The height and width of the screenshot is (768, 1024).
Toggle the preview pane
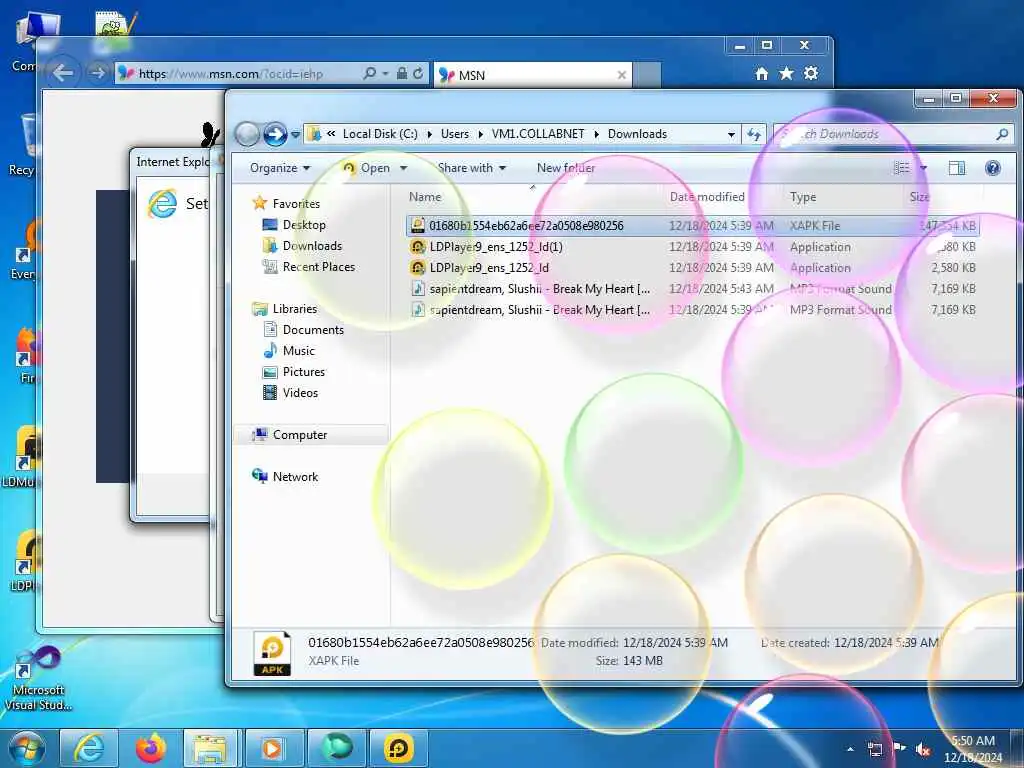click(956, 168)
